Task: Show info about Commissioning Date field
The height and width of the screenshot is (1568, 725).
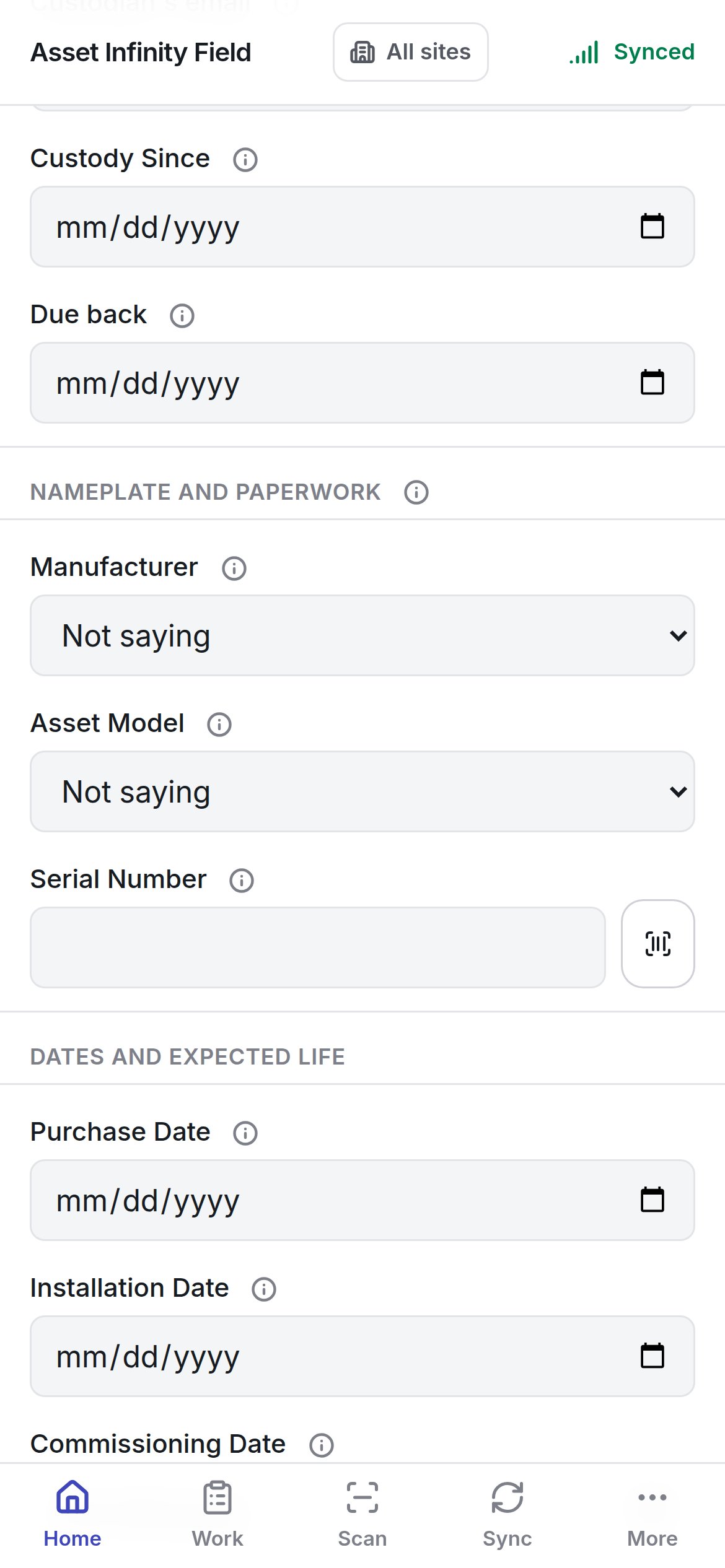Action: tap(322, 1445)
